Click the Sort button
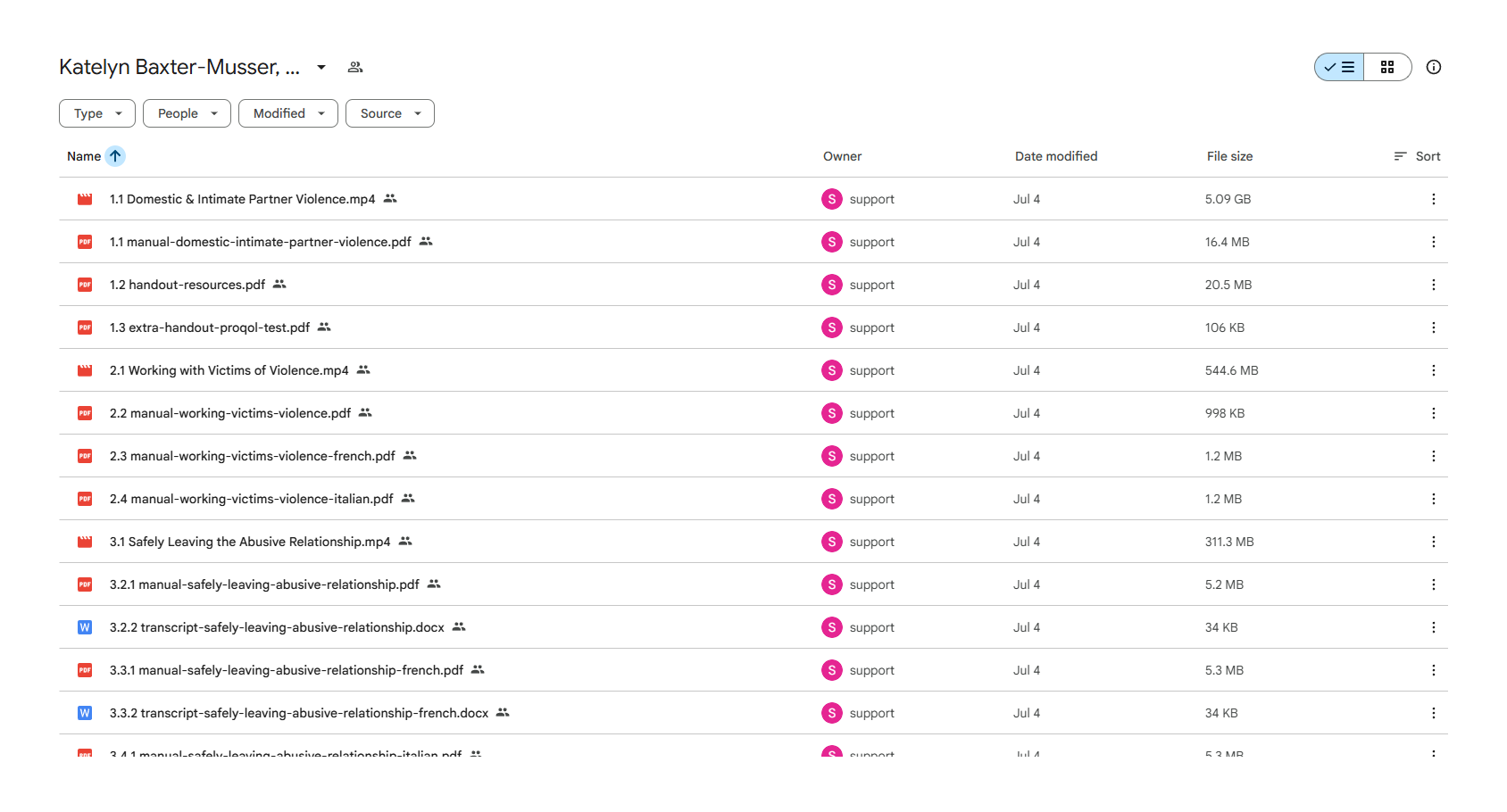 click(1418, 156)
